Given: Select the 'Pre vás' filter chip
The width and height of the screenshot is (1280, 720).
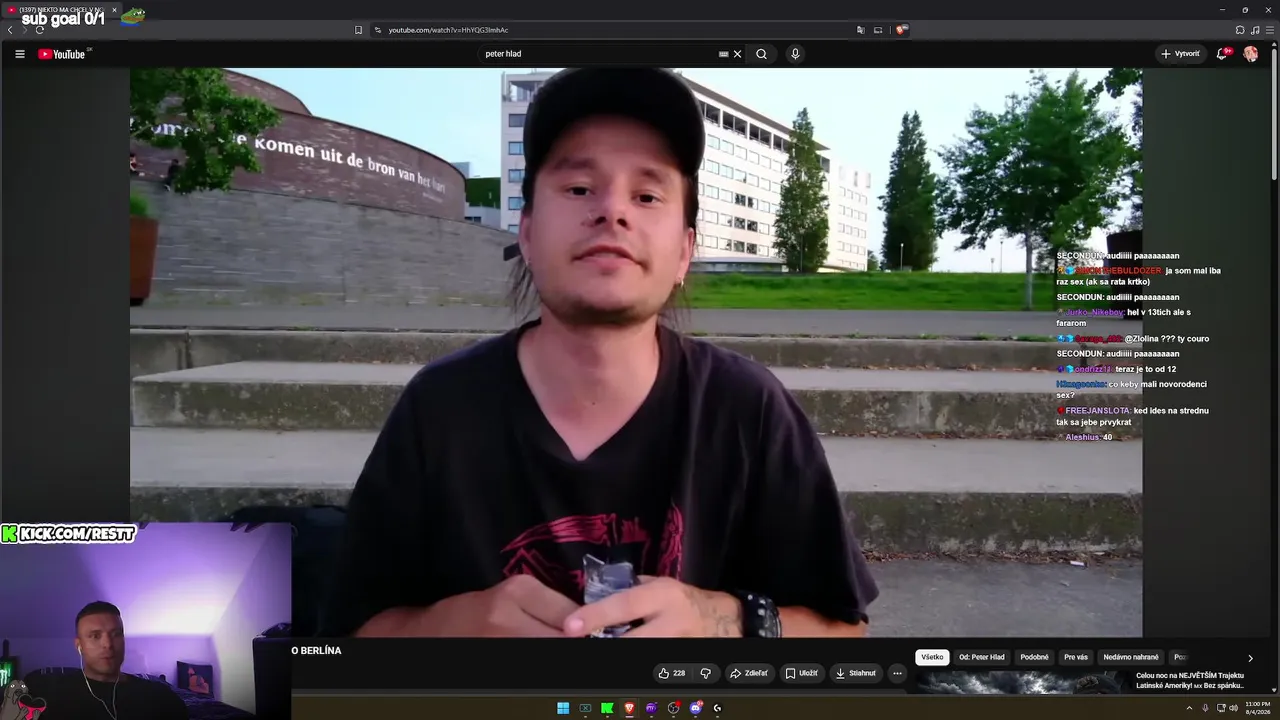Looking at the screenshot, I should pyautogui.click(x=1076, y=657).
